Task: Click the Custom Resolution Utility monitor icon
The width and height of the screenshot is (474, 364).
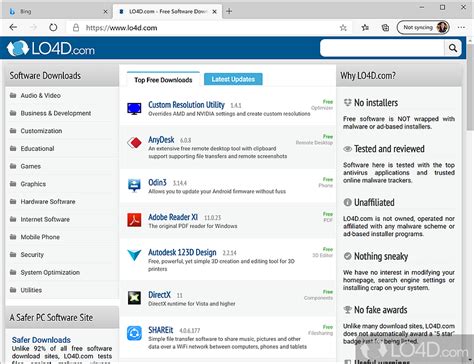Action: 134,109
